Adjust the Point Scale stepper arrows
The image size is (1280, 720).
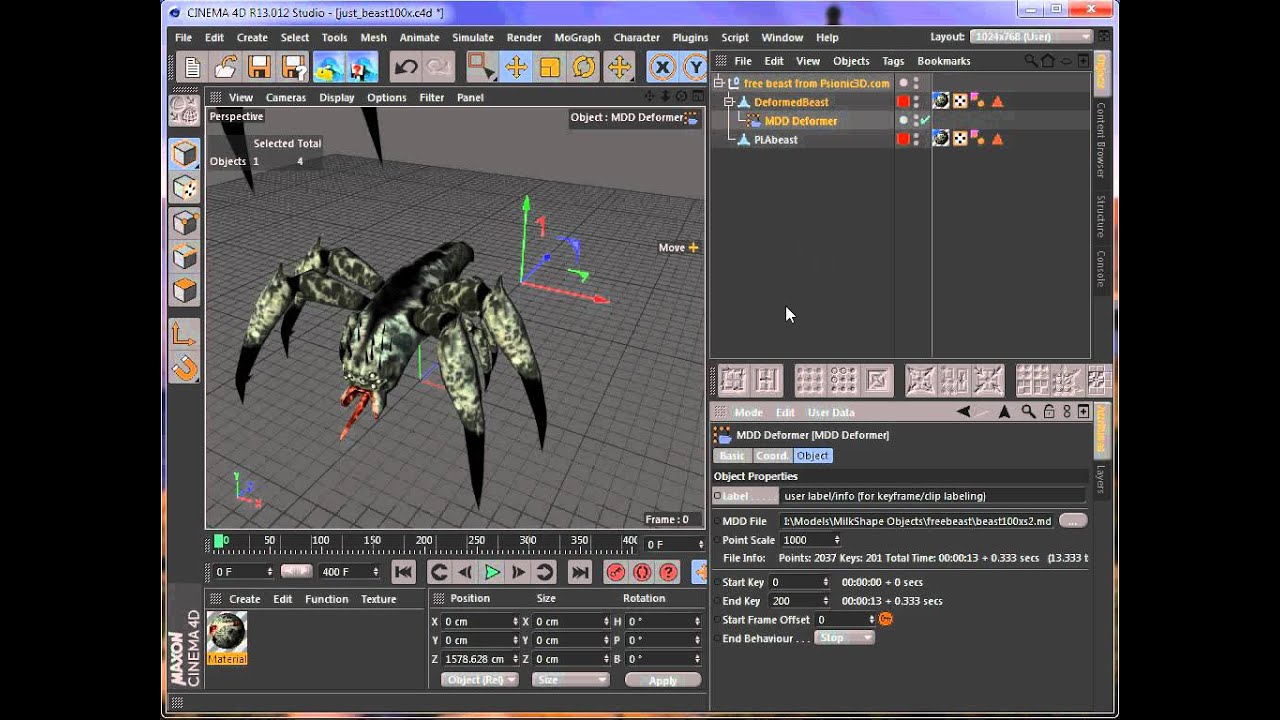click(837, 540)
